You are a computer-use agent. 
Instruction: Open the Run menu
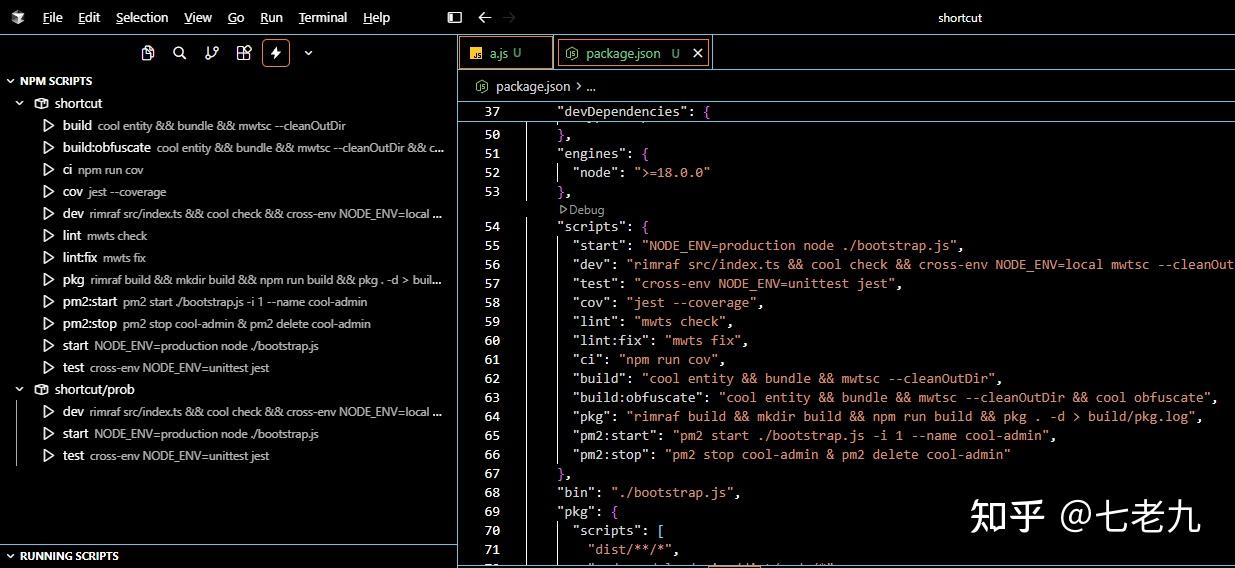point(271,17)
